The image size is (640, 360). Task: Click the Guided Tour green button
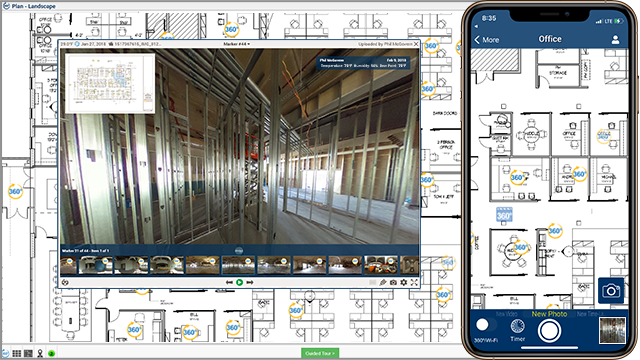(320, 353)
